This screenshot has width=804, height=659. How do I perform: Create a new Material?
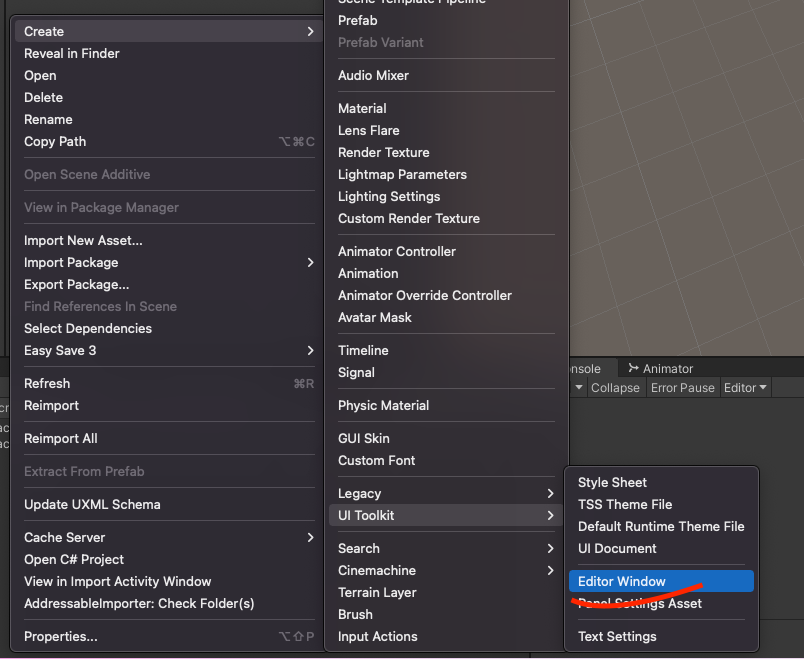(446, 109)
